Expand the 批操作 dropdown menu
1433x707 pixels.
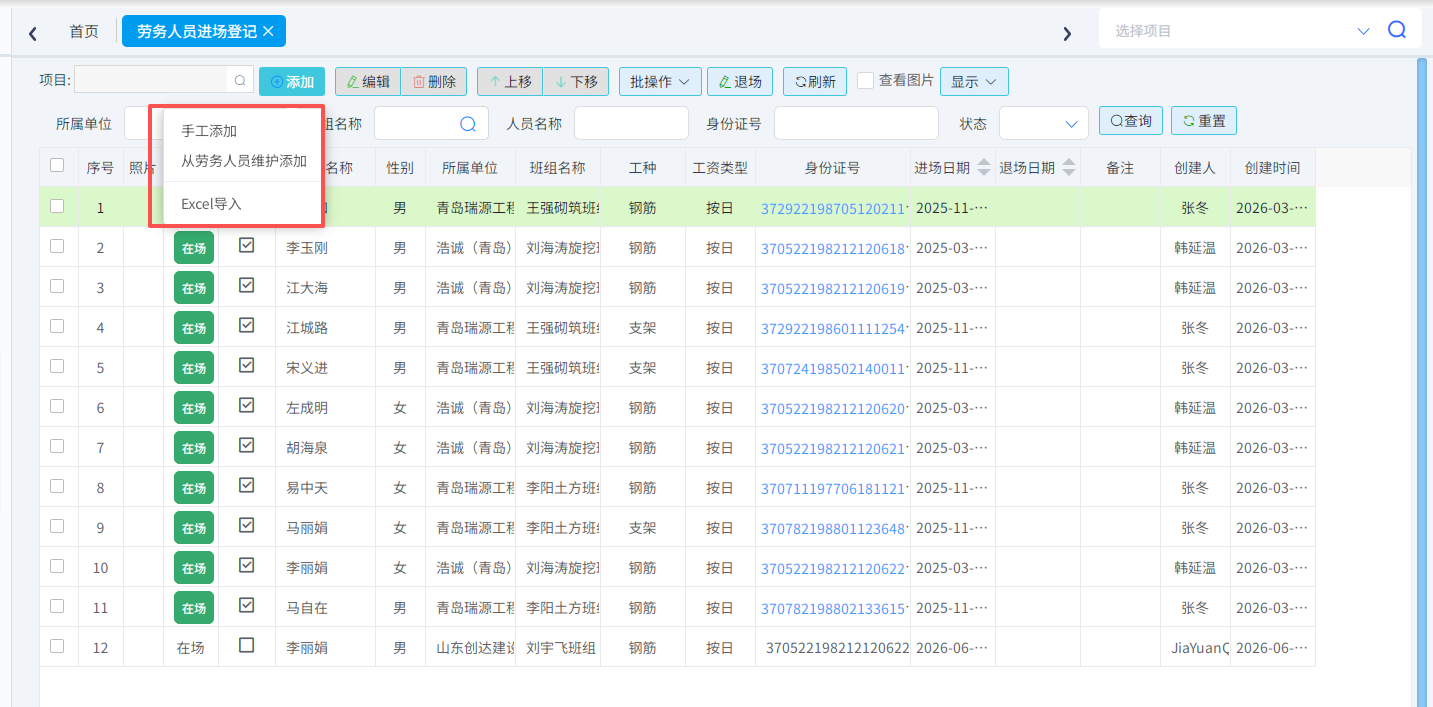pyautogui.click(x=660, y=82)
